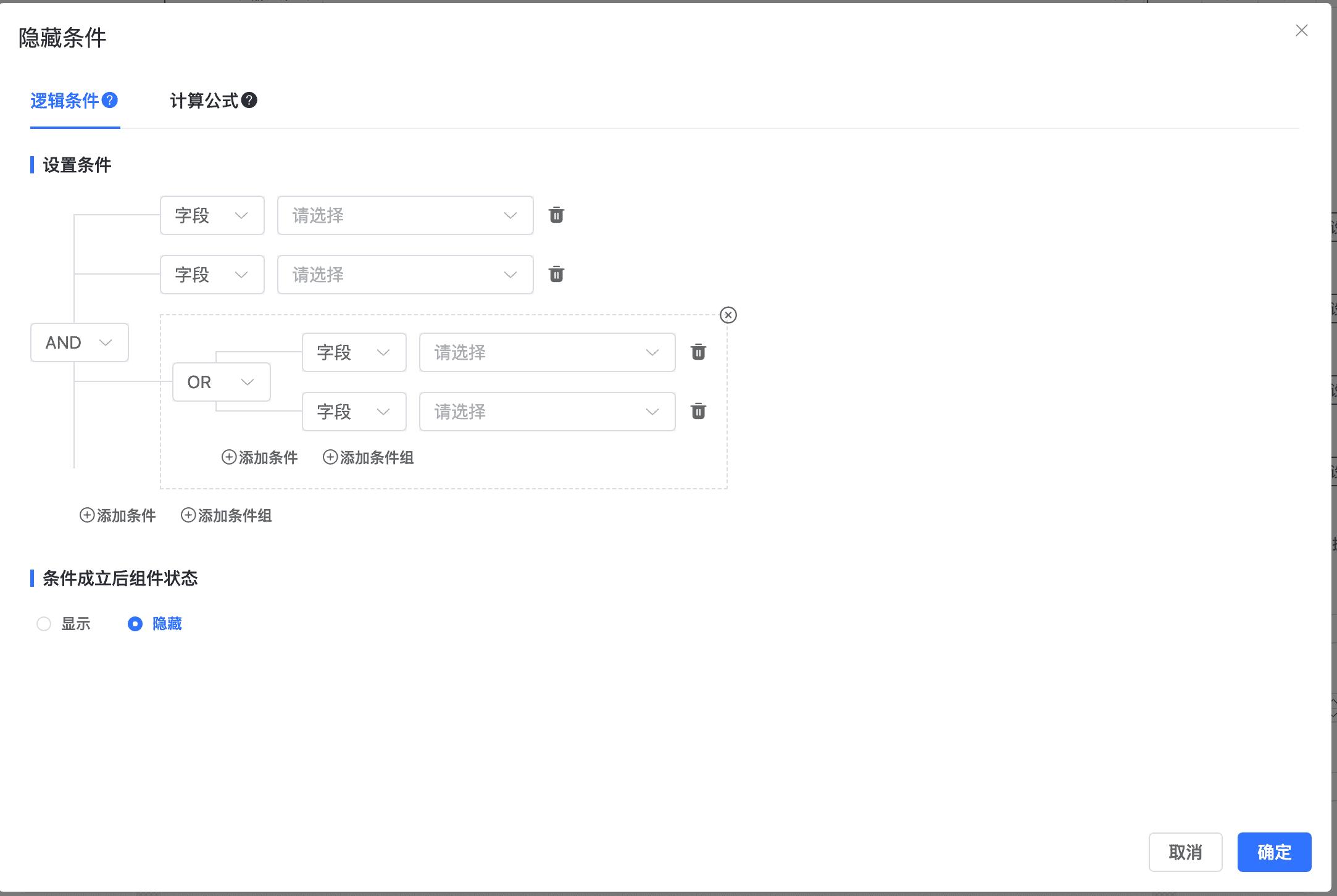This screenshot has height=896, width=1337.
Task: Open the AND logic operator dropdown
Action: click(80, 342)
